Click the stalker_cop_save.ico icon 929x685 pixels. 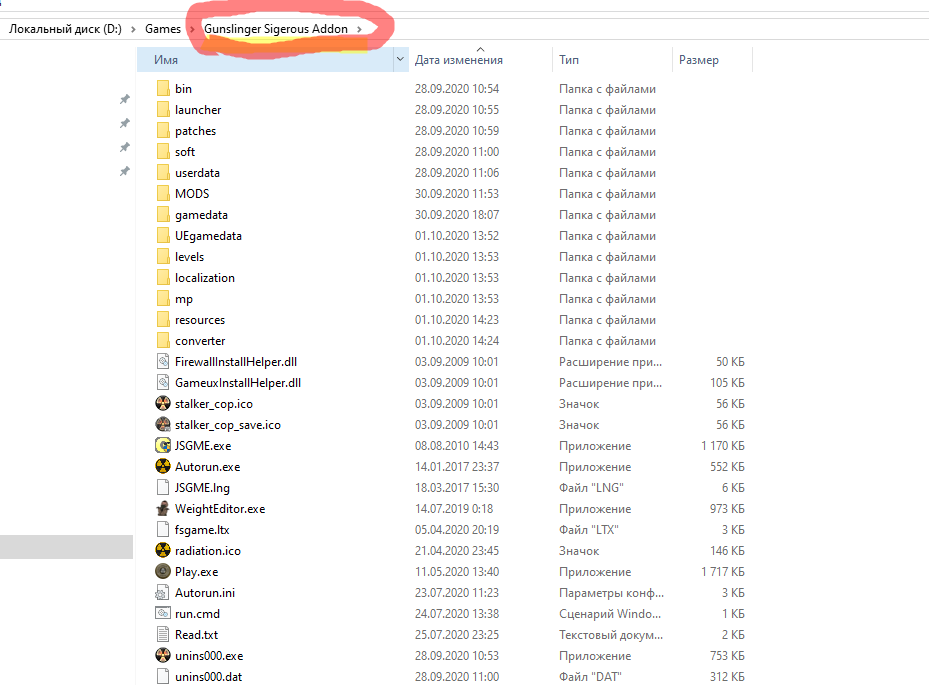pyautogui.click(x=163, y=424)
